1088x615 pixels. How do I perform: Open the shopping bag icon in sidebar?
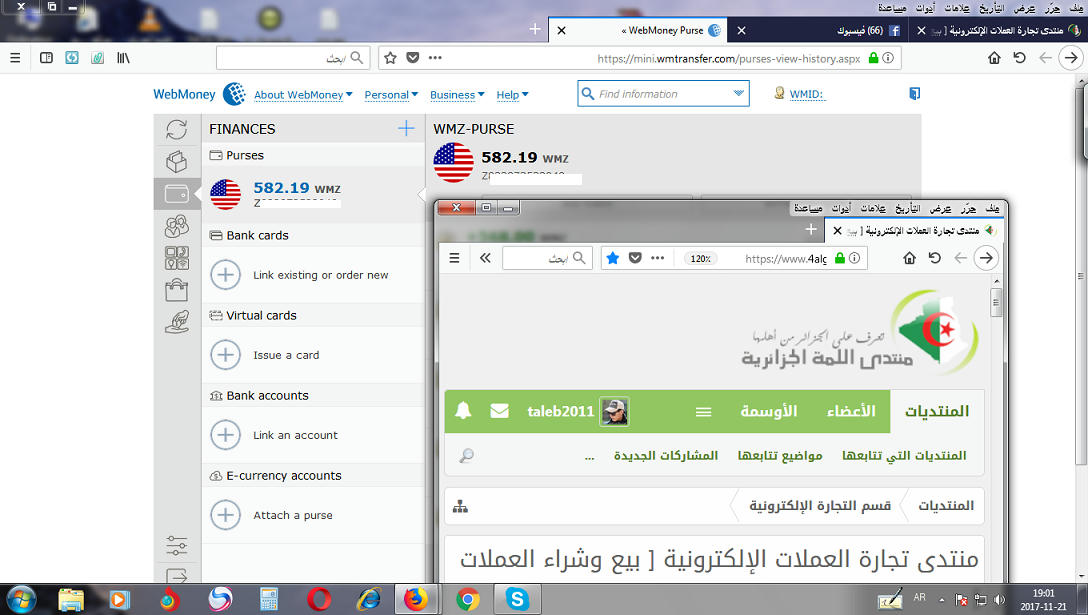177,290
